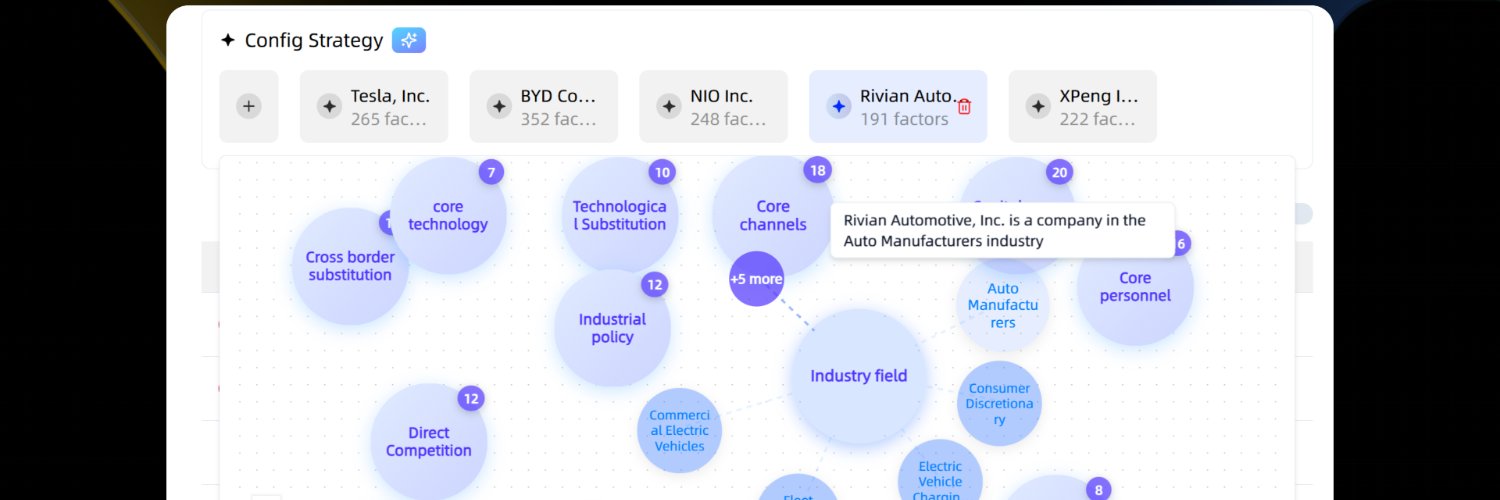Screen dimensions: 1500x500
Task: Select the Tesla, Inc. company card
Action: pyautogui.click(x=374, y=106)
